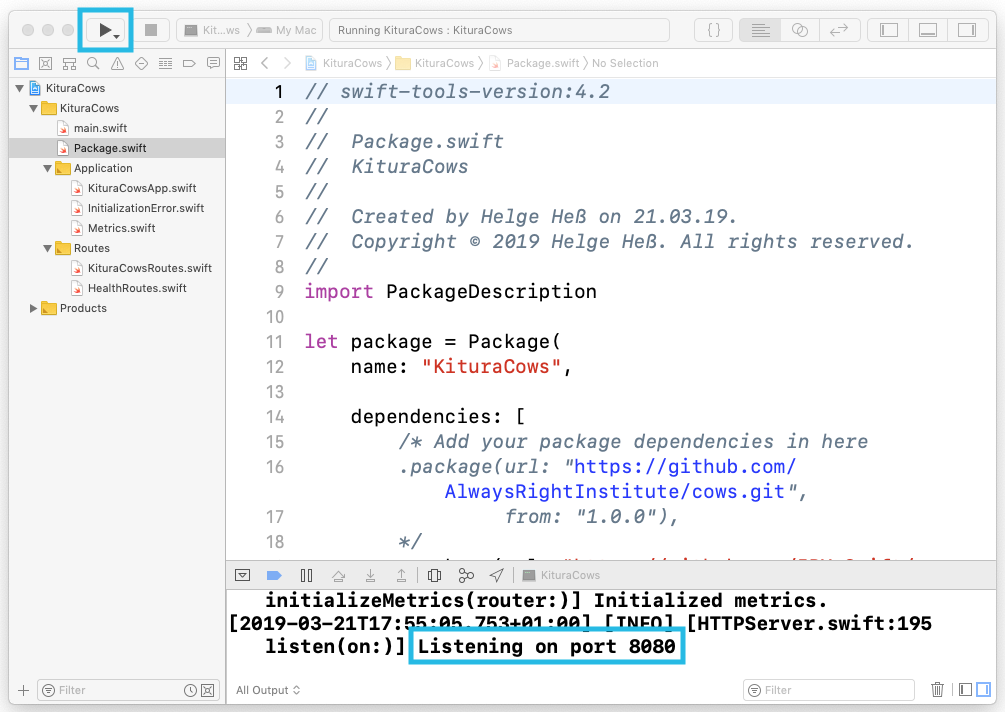Select the Products group row
Image resolution: width=1005 pixels, height=712 pixels.
click(117, 308)
